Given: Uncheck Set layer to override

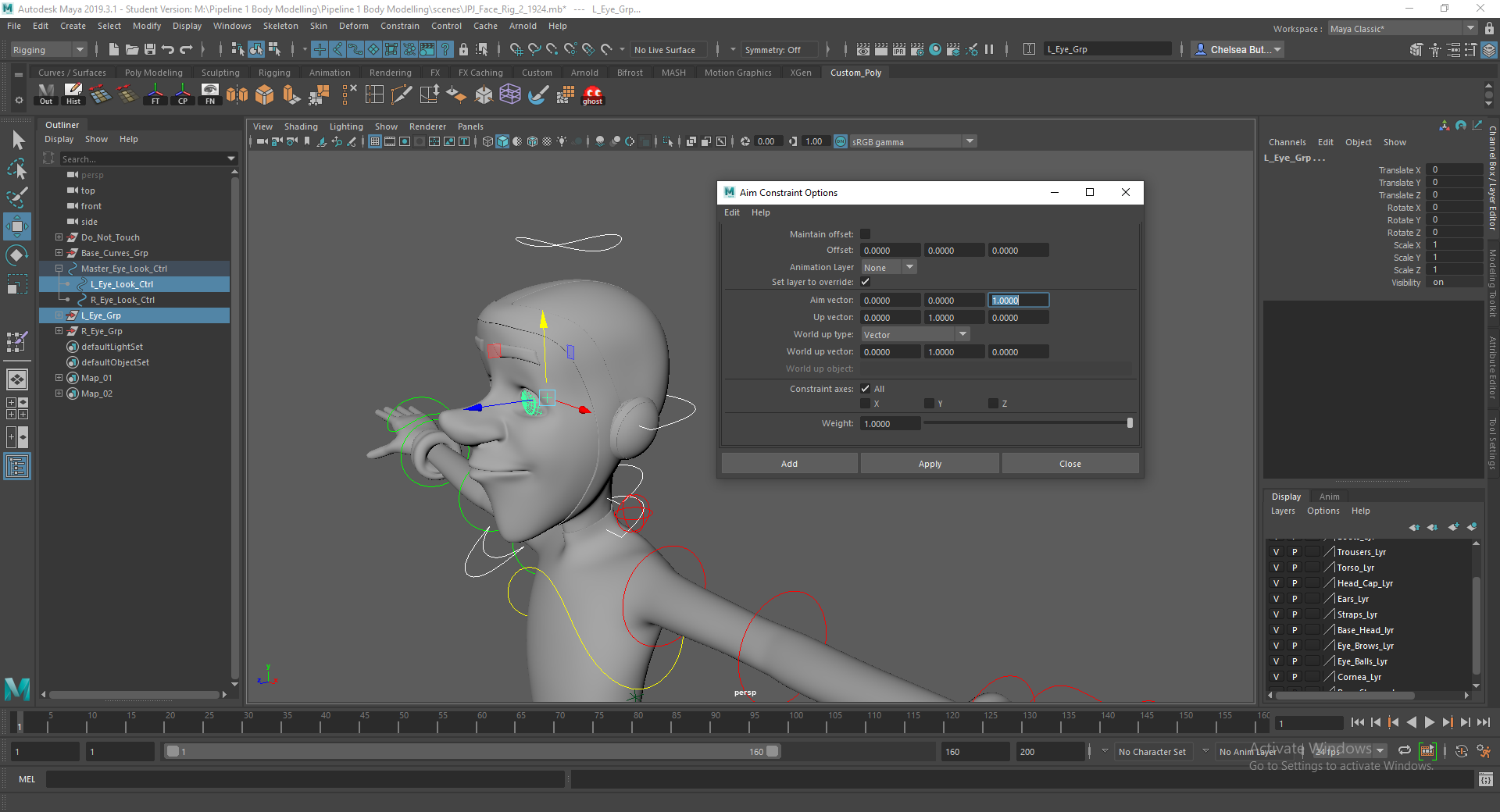Looking at the screenshot, I should 865,282.
